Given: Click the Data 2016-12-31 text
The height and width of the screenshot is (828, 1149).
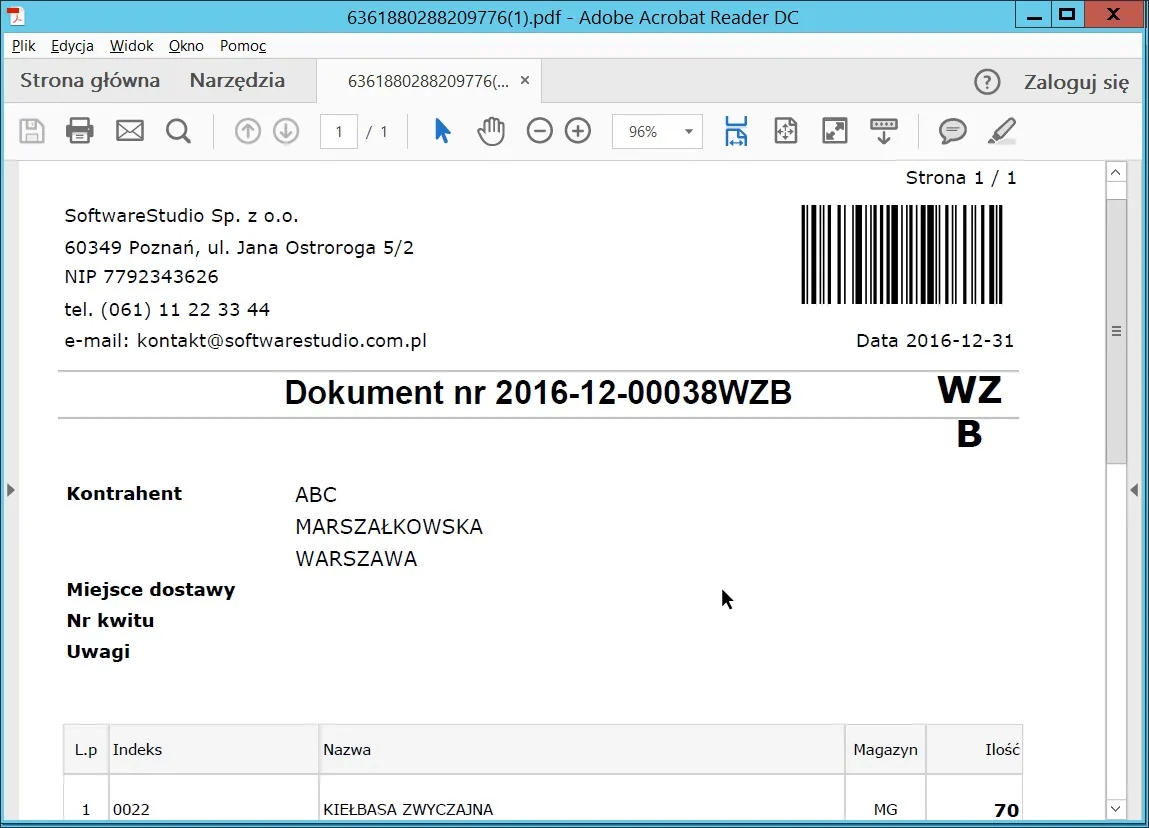Looking at the screenshot, I should click(935, 341).
